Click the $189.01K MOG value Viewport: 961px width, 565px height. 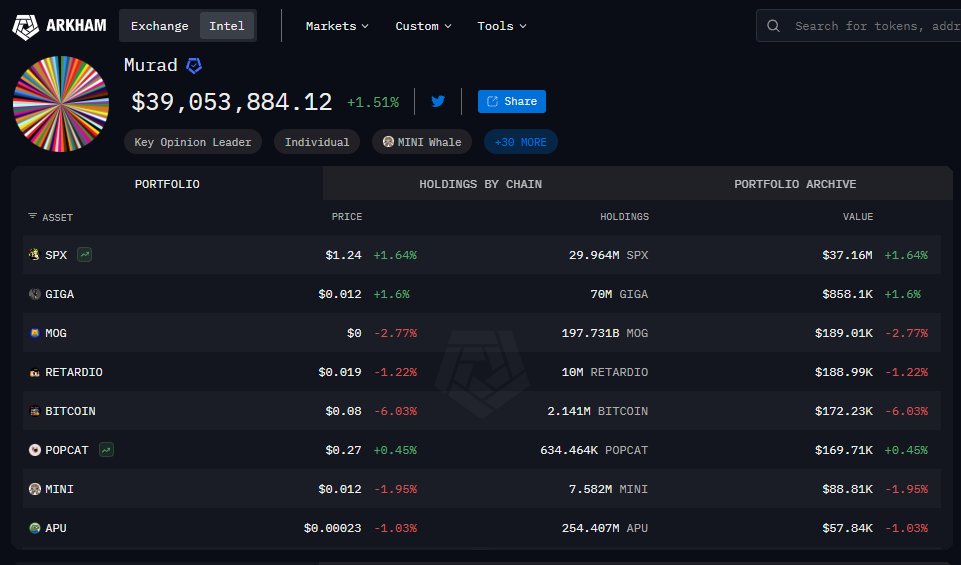coord(843,333)
